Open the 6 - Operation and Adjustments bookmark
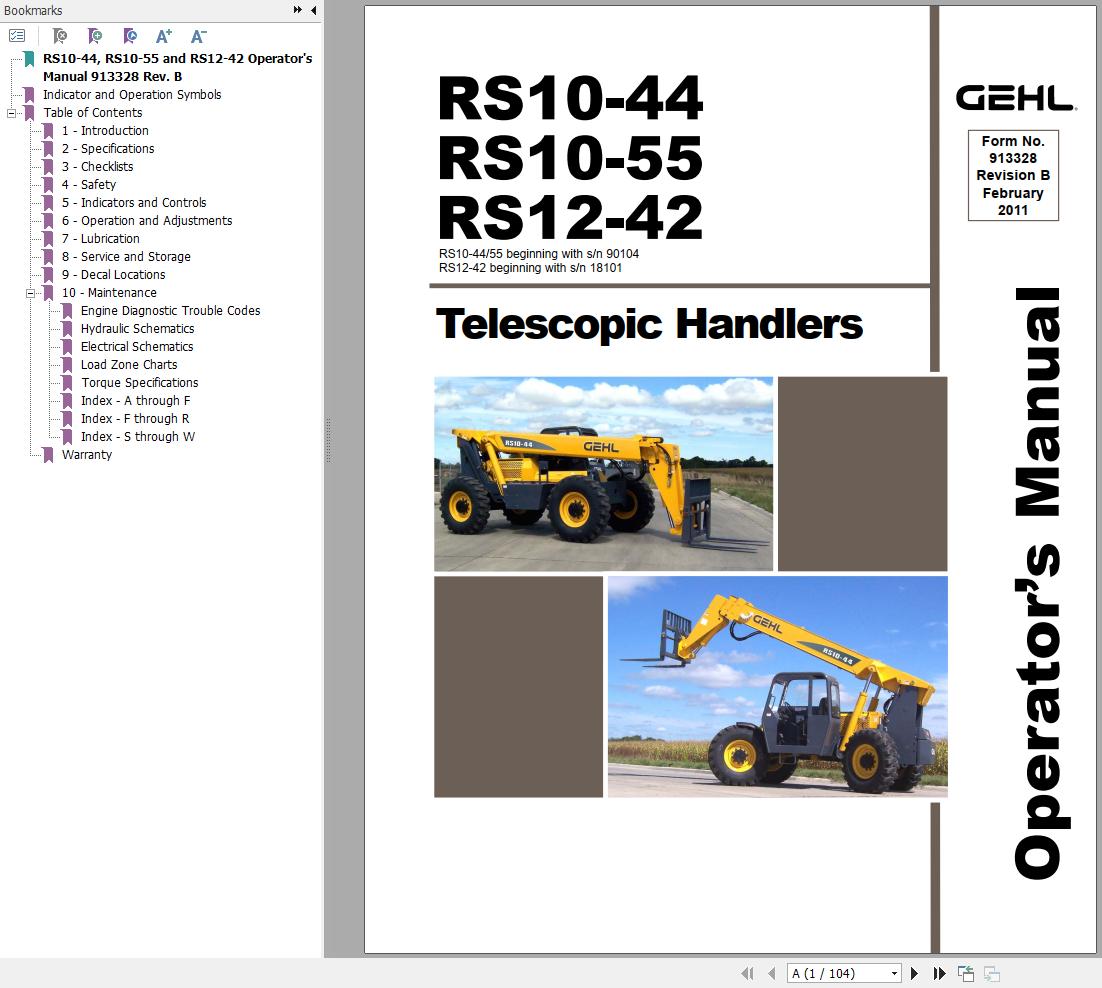 [147, 221]
